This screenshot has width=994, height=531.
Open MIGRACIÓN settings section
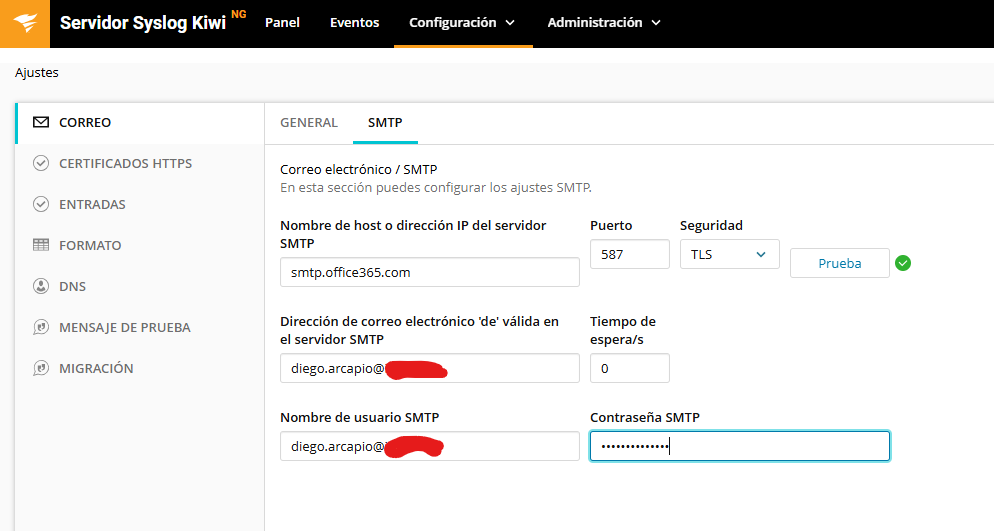click(x=140, y=368)
